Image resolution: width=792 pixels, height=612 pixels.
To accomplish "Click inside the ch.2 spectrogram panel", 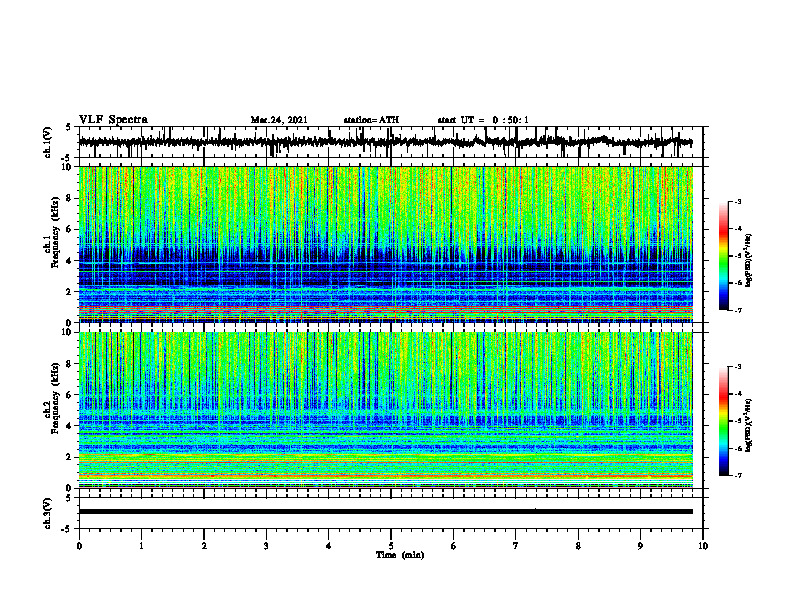I will pyautogui.click(x=385, y=410).
